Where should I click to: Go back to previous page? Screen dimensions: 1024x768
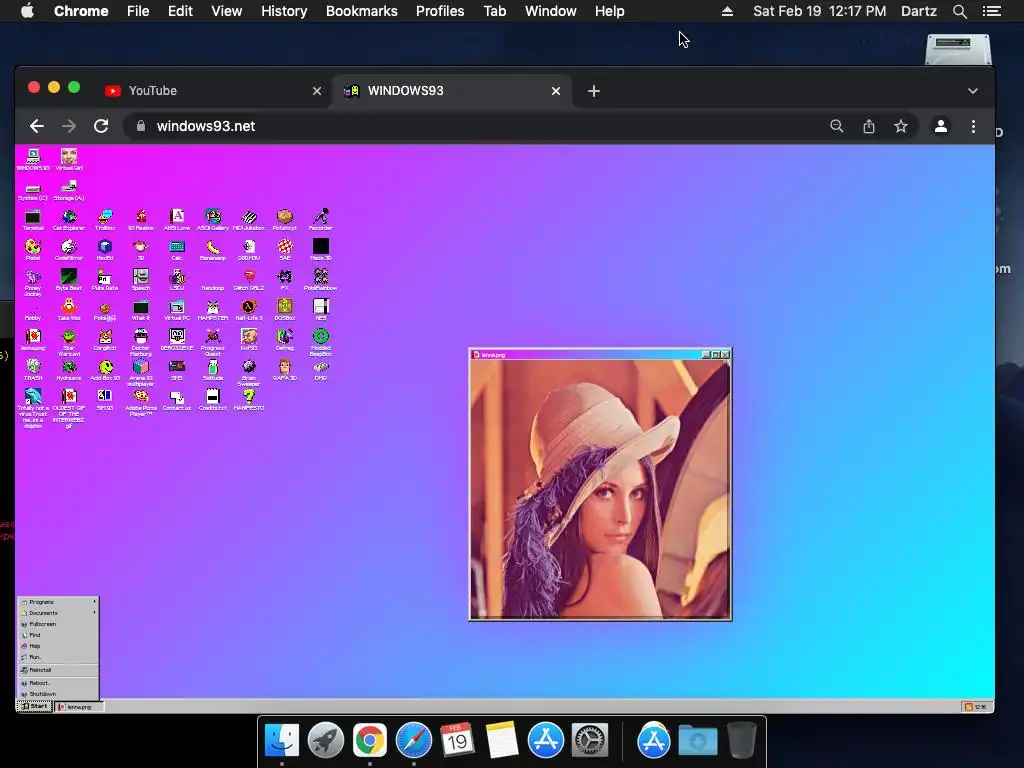37,126
